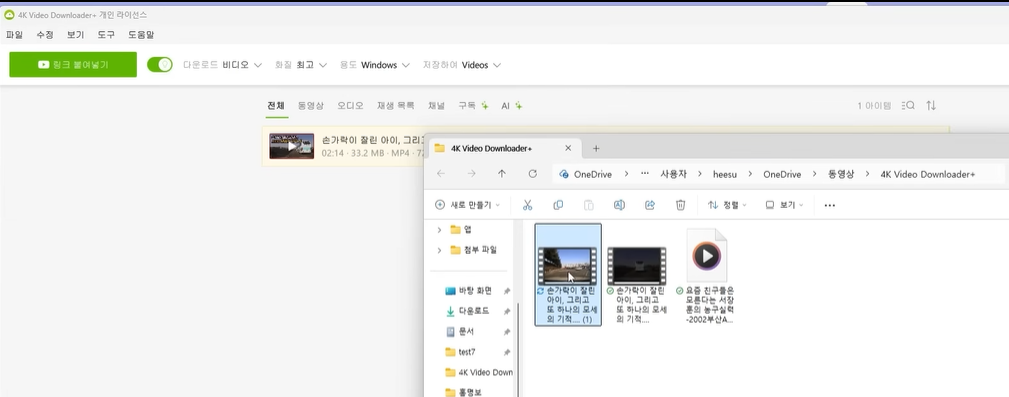The width and height of the screenshot is (1009, 397).
Task: Click the sort order arrows icon
Action: [x=930, y=106]
